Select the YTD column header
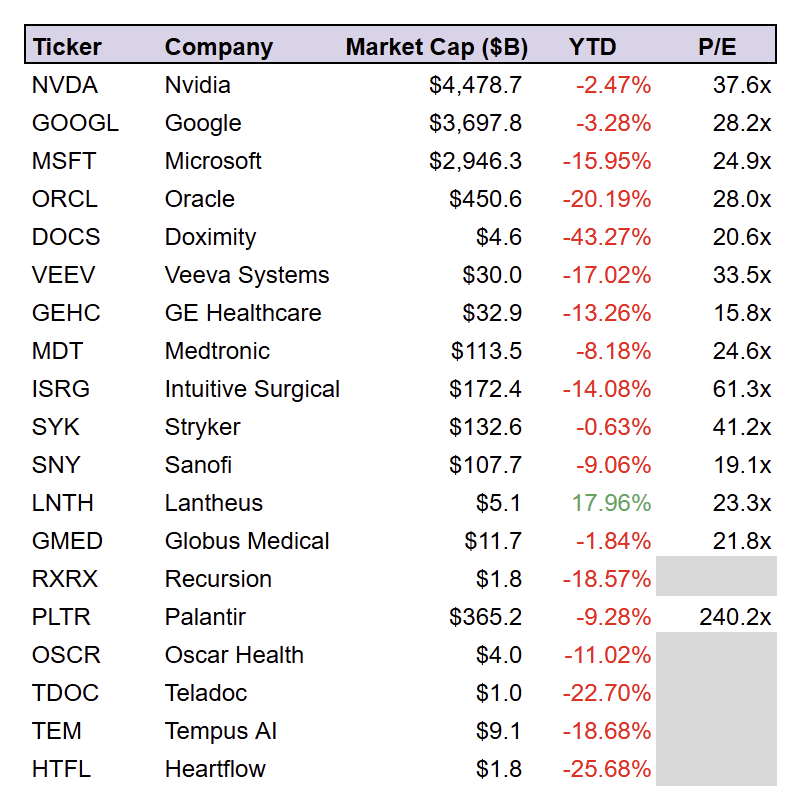 click(592, 47)
